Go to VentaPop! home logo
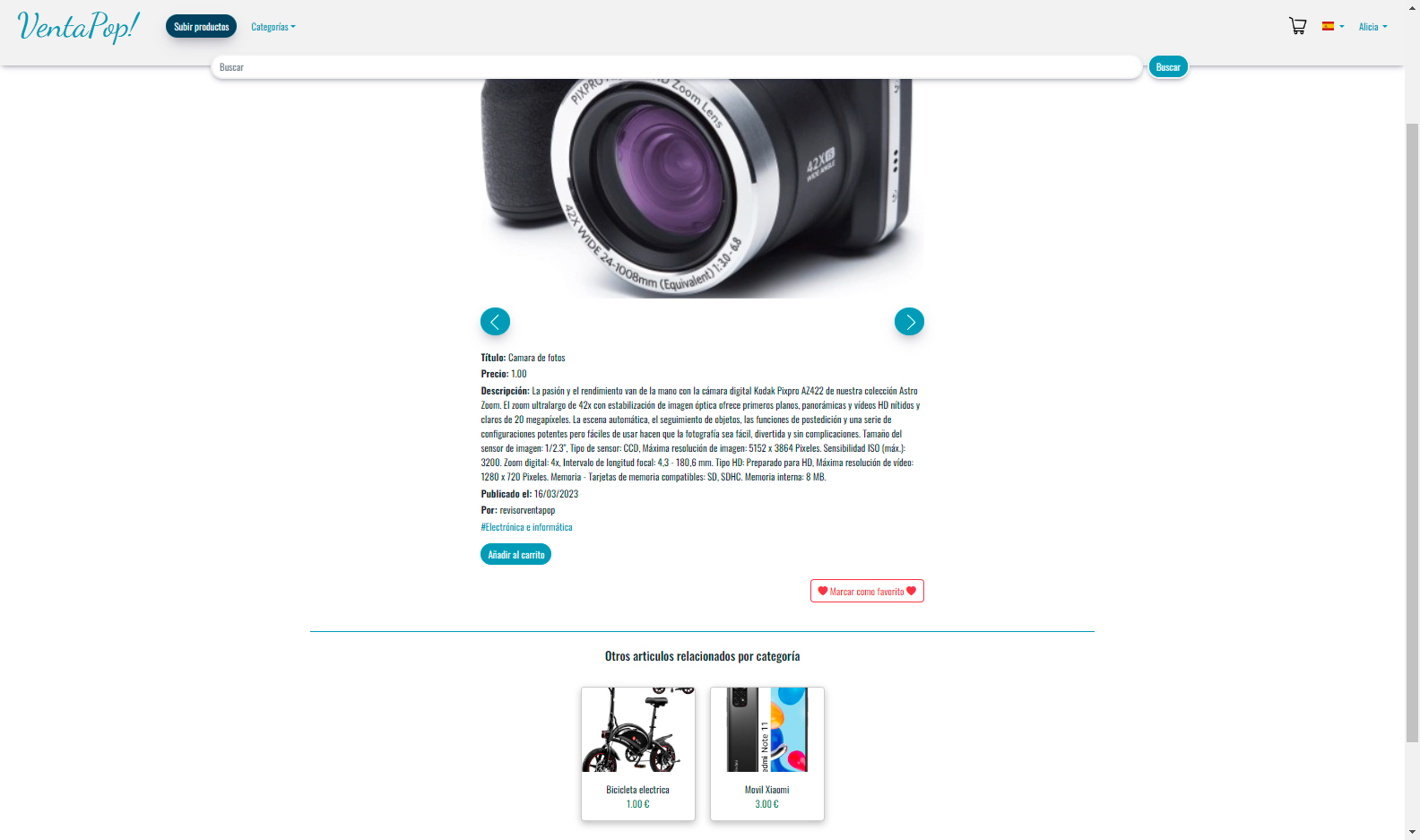Image resolution: width=1420 pixels, height=840 pixels. tap(78, 27)
